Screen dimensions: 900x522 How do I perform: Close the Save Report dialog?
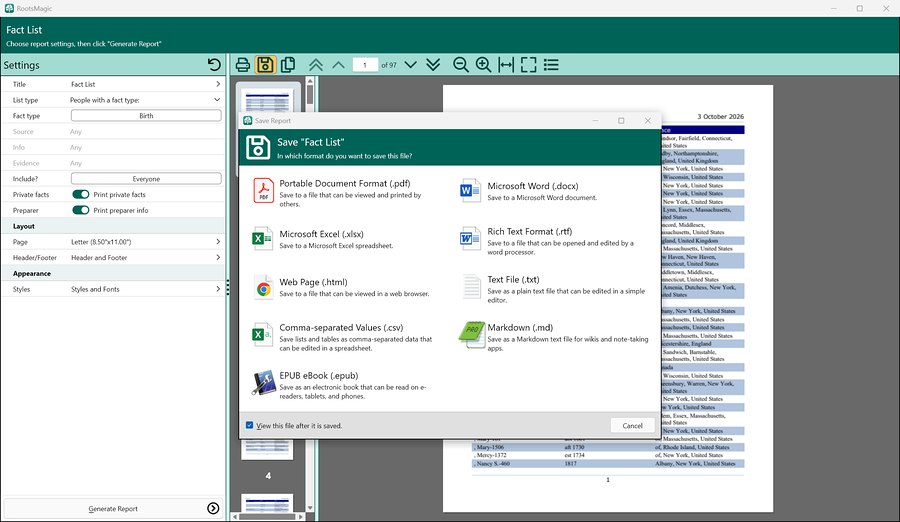[647, 121]
